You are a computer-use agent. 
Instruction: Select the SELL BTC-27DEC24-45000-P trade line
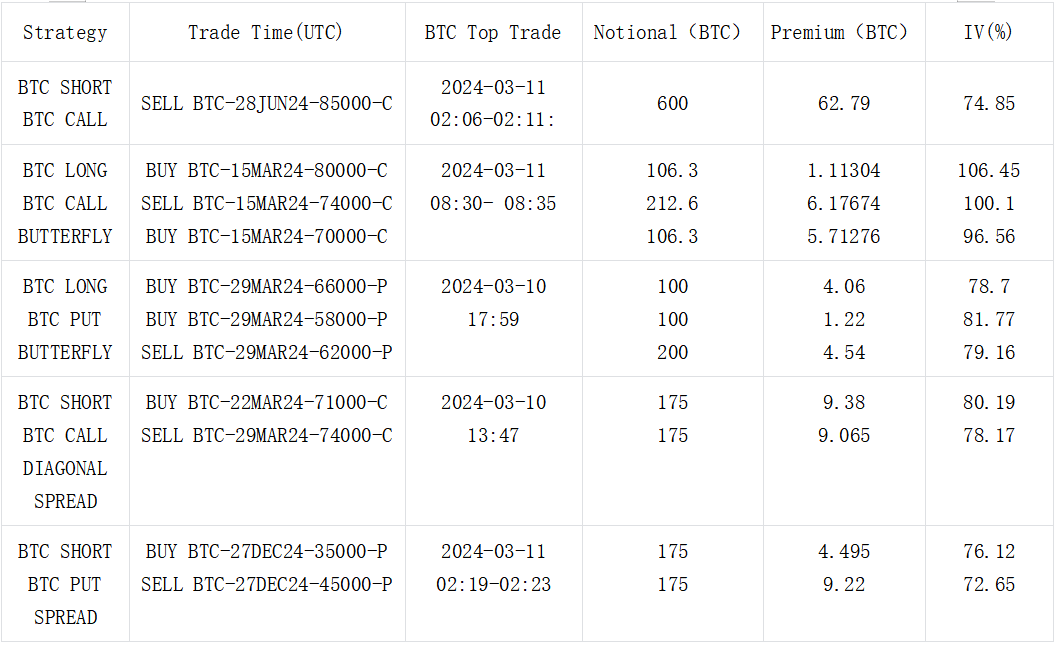[x=266, y=585]
